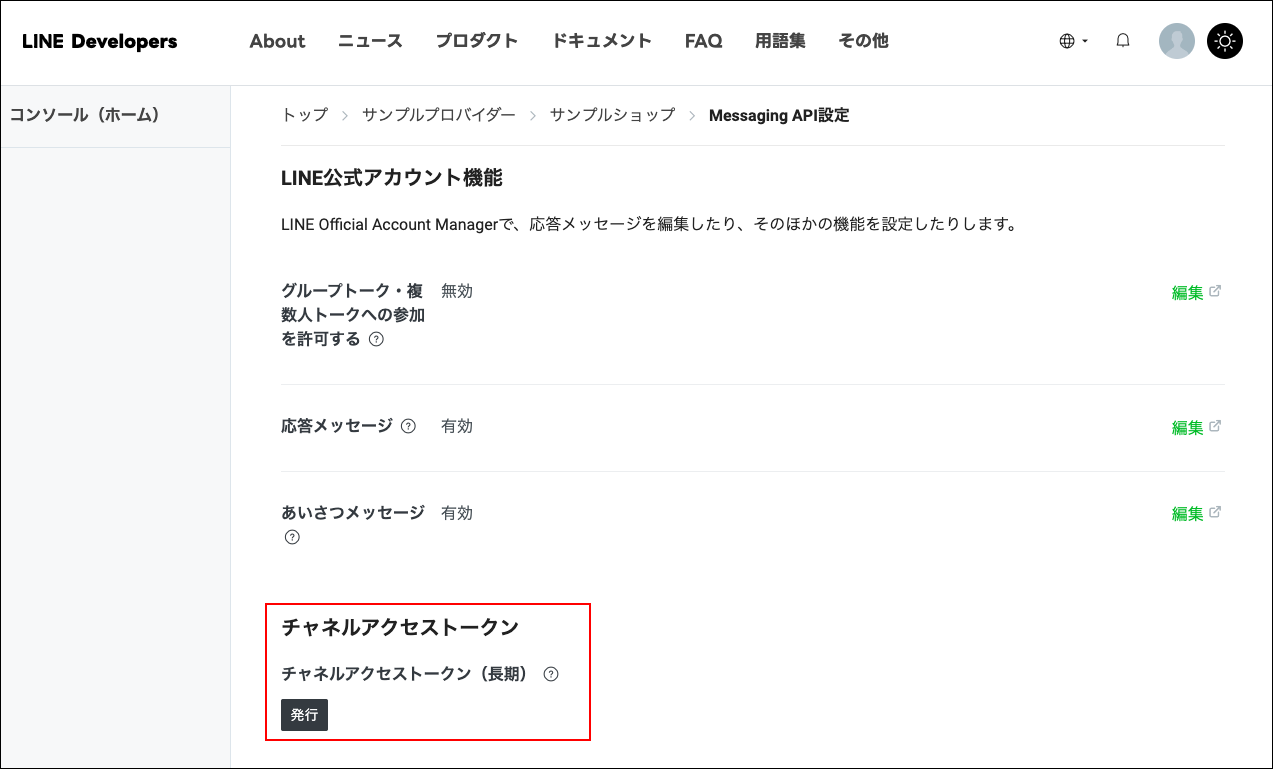Toggle the light/dark theme sun icon
This screenshot has width=1273, height=769.
(x=1225, y=41)
